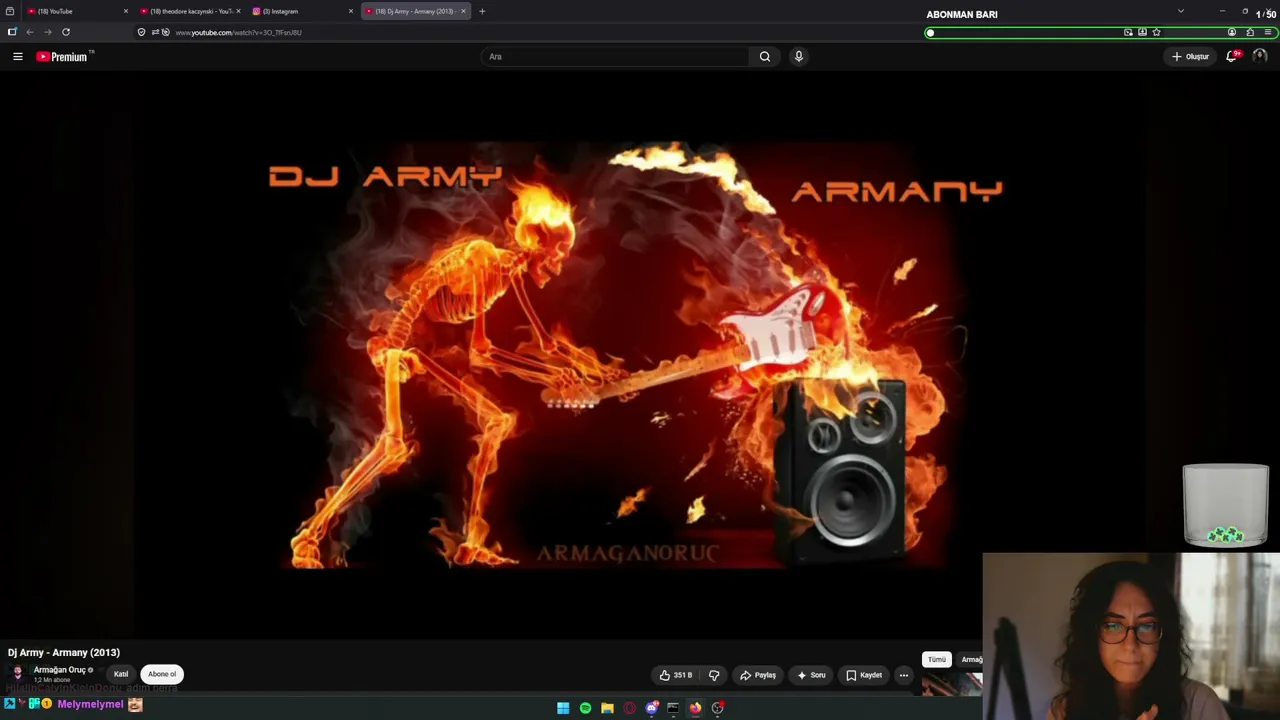
Task: Switch to the Instagram tab
Action: pos(304,11)
